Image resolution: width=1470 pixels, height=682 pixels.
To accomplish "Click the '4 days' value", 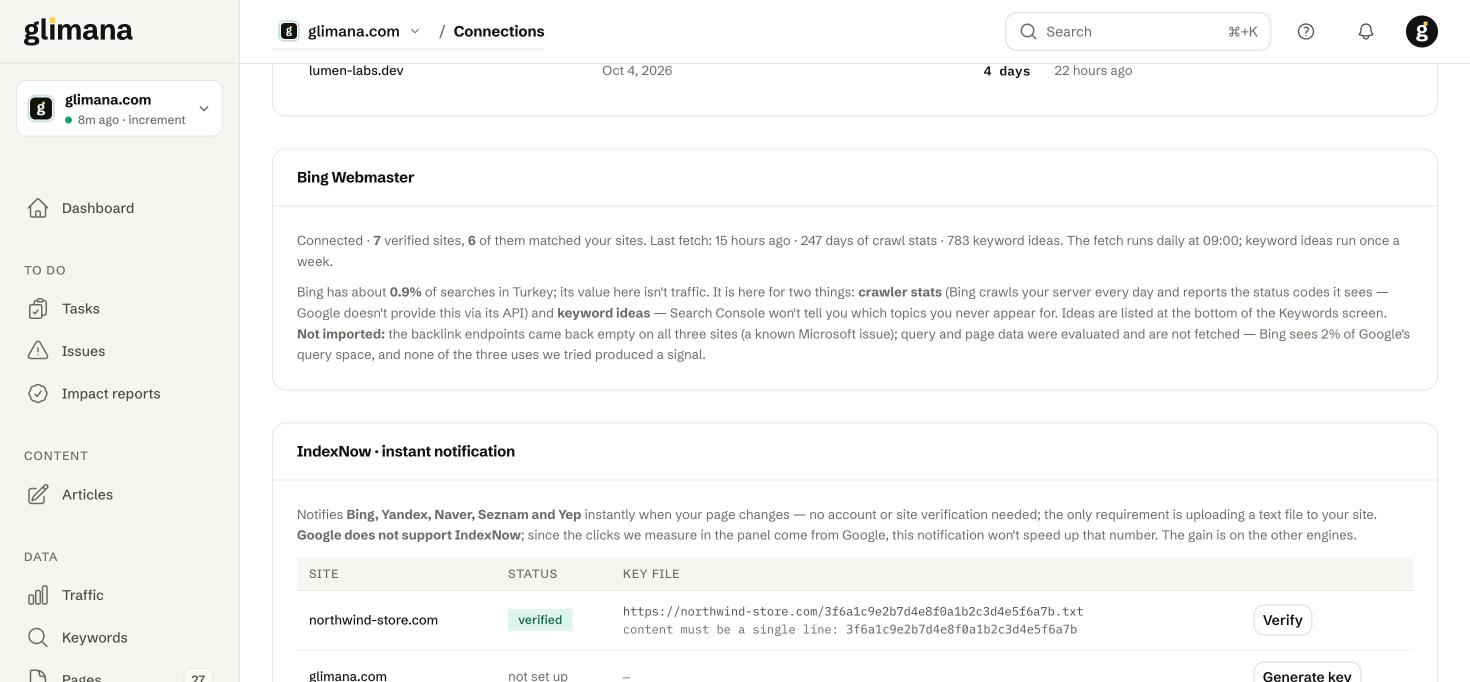I will [1007, 71].
